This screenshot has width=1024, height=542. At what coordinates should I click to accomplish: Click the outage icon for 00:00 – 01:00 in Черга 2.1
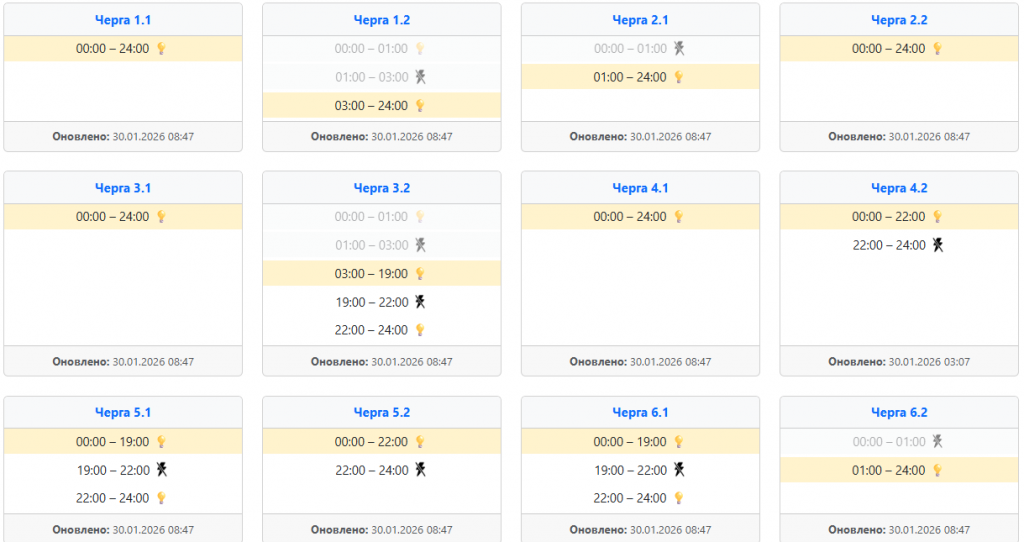[679, 49]
